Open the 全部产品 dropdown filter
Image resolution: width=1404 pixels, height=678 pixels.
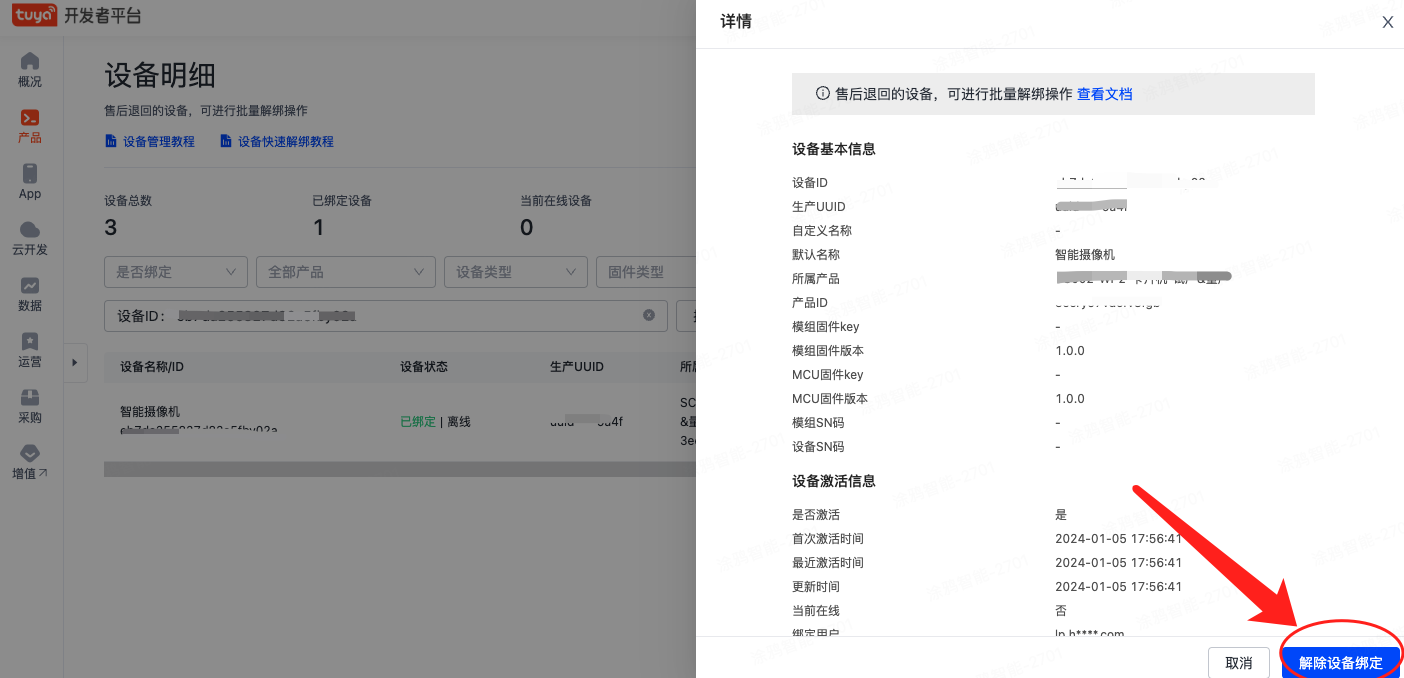tap(346, 272)
